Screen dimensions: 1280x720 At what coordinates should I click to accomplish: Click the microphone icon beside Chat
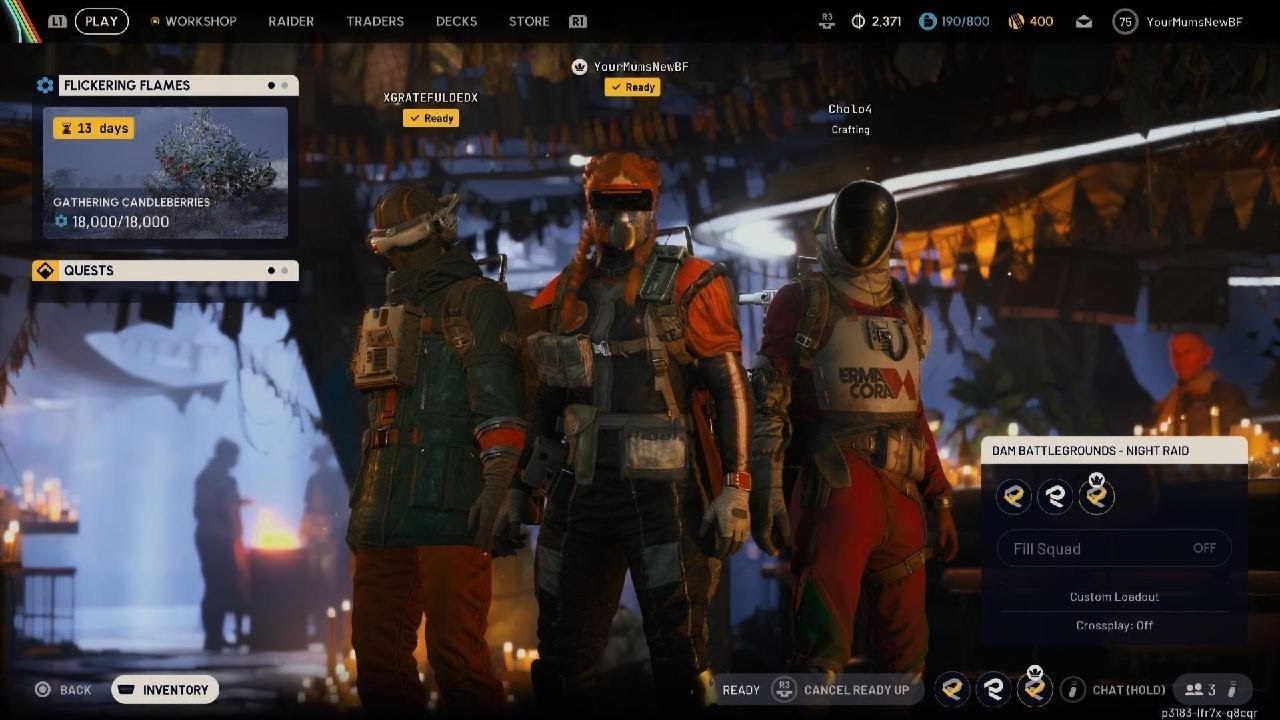tap(1072, 690)
